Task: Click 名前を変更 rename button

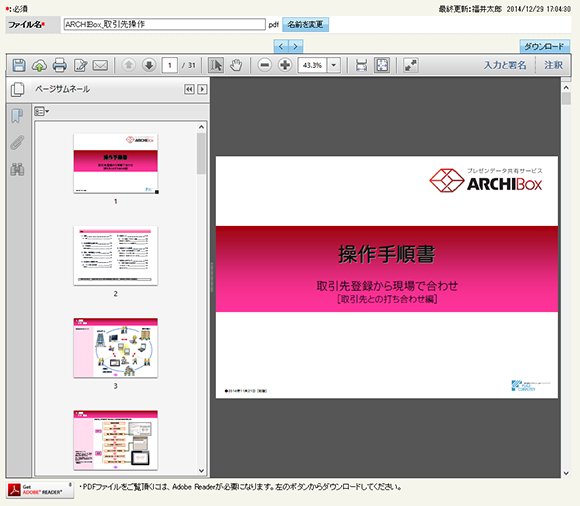Action: click(306, 24)
